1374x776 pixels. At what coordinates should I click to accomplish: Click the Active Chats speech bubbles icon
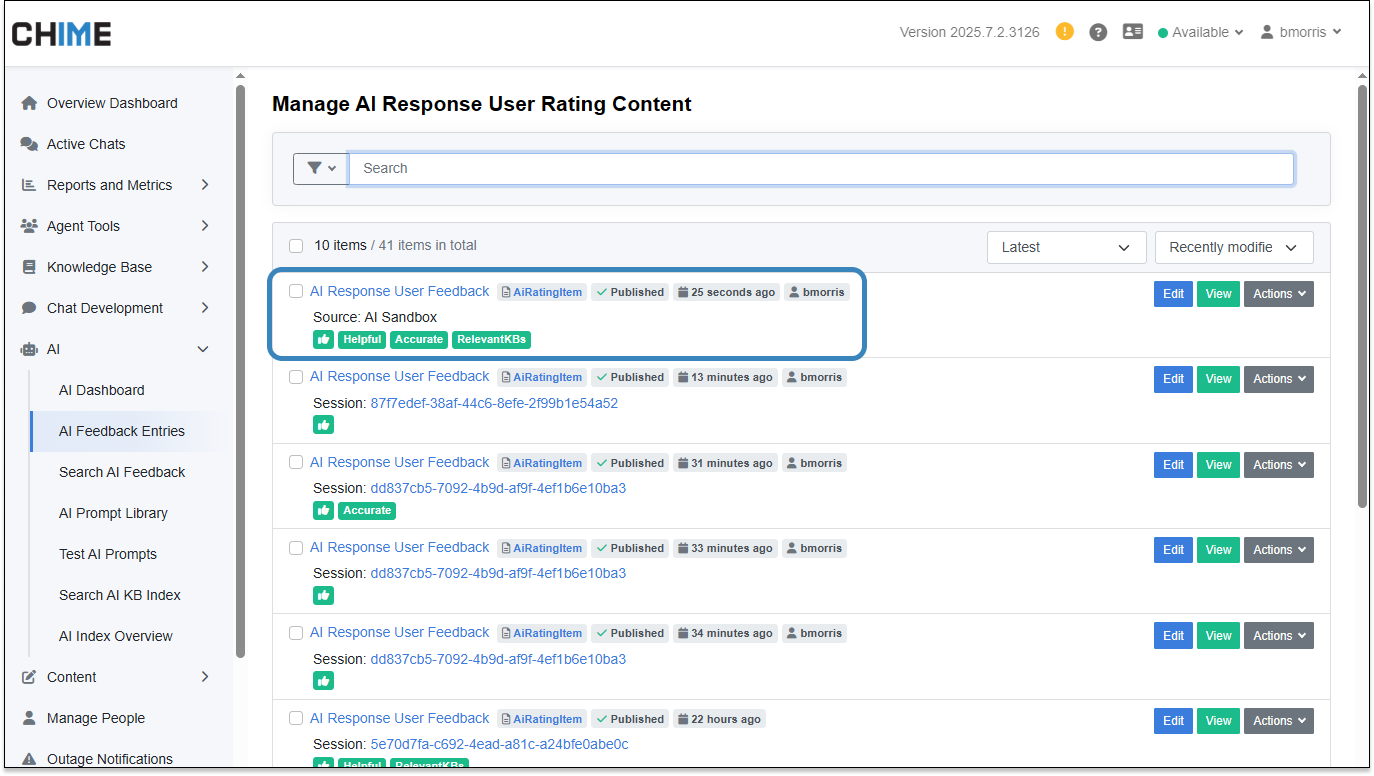29,144
